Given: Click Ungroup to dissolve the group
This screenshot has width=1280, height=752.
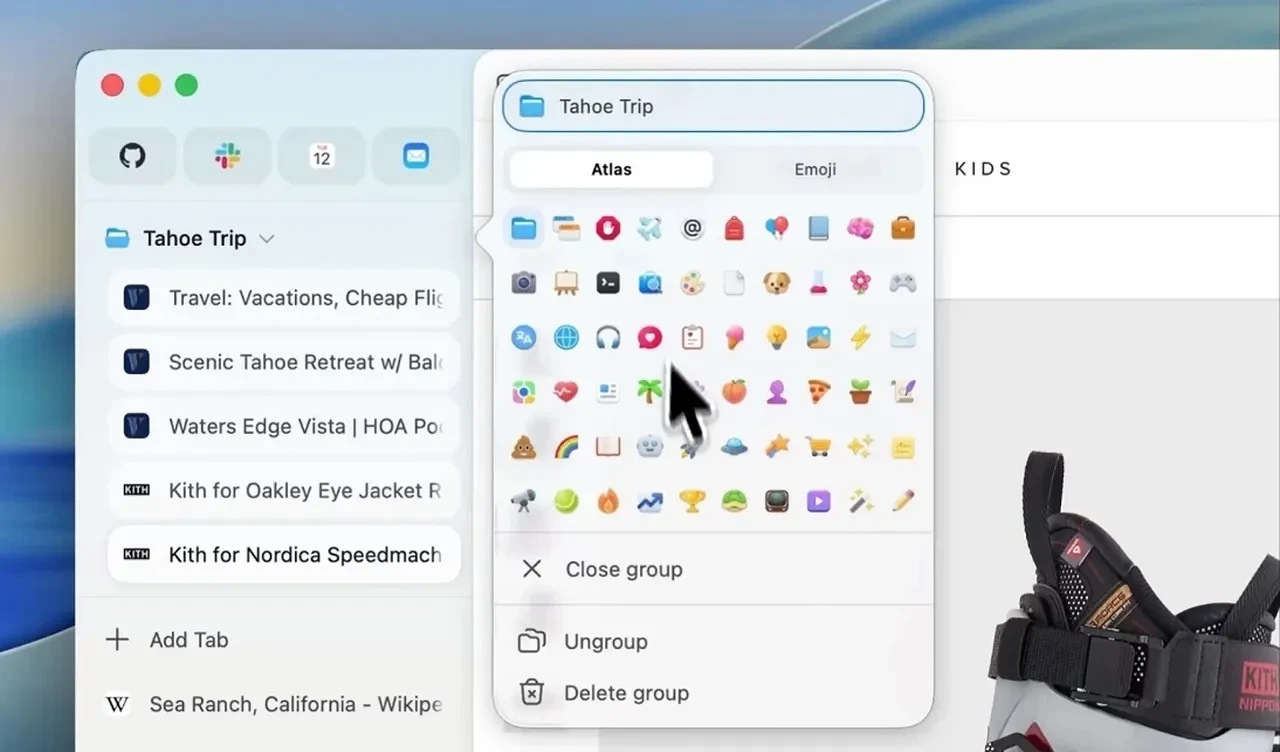Looking at the screenshot, I should pyautogui.click(x=607, y=641).
